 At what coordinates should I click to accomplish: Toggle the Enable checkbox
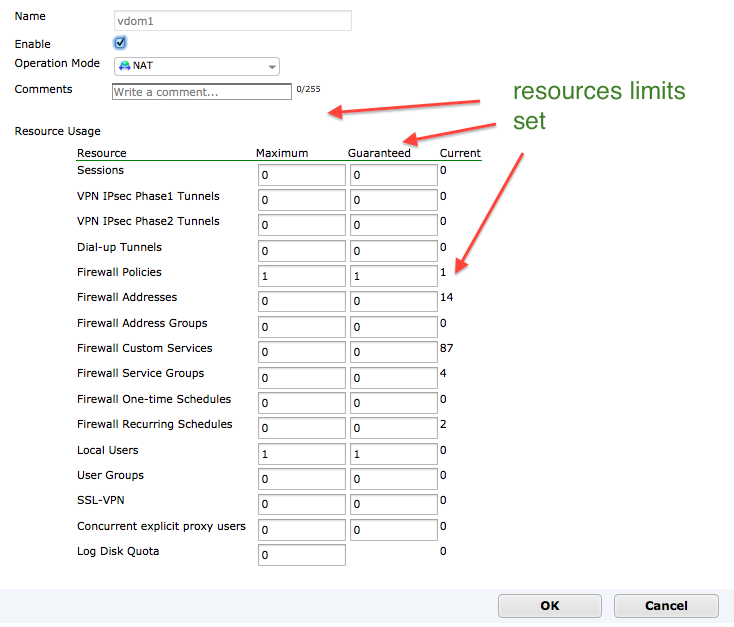(x=120, y=43)
